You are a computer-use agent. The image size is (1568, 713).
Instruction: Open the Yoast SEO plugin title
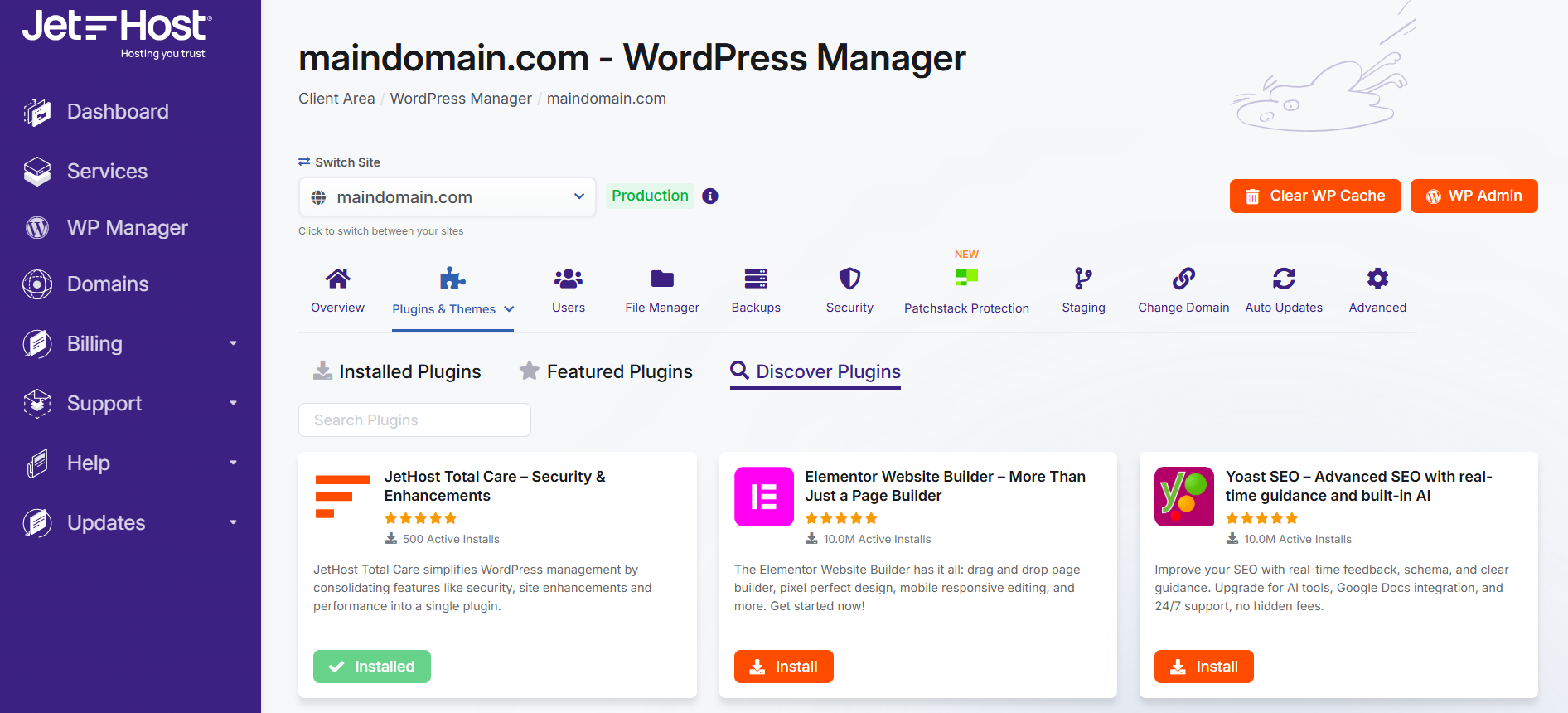pyautogui.click(x=1358, y=486)
